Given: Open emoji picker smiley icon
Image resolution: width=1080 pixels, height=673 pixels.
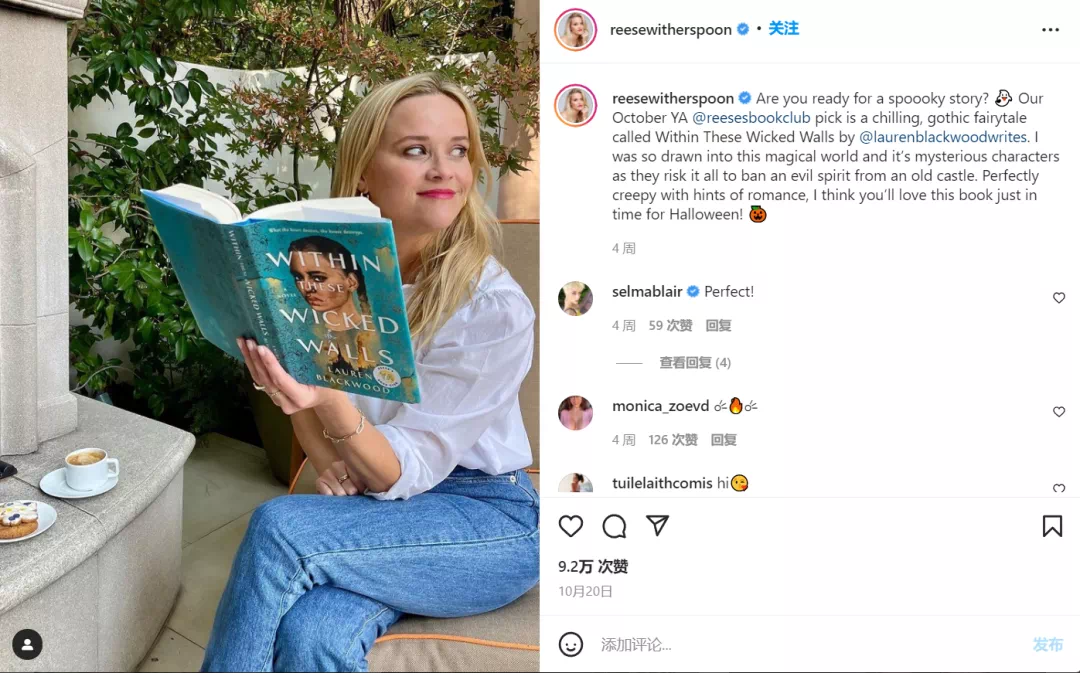Looking at the screenshot, I should (x=570, y=645).
